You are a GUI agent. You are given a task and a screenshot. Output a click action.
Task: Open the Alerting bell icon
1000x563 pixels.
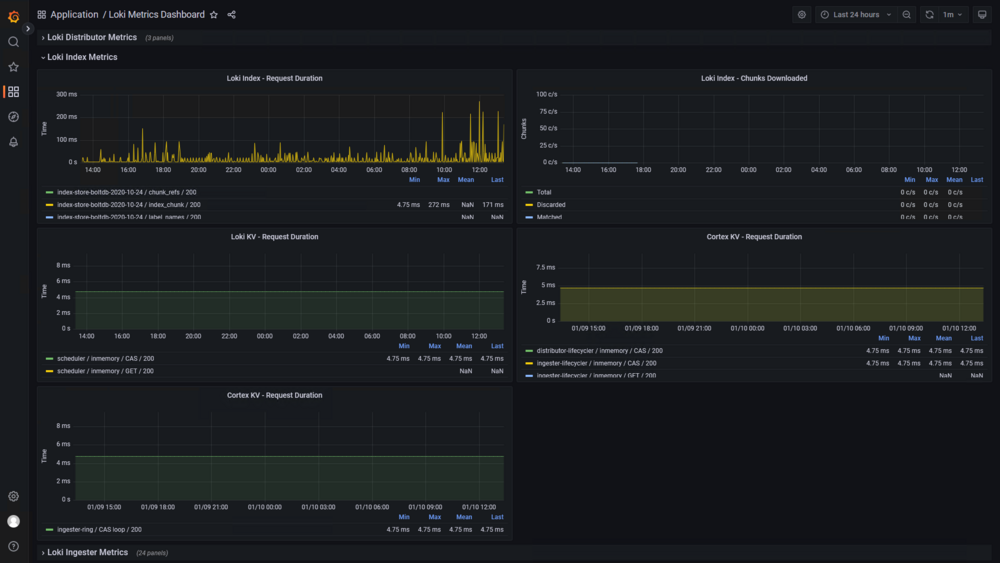point(13,142)
